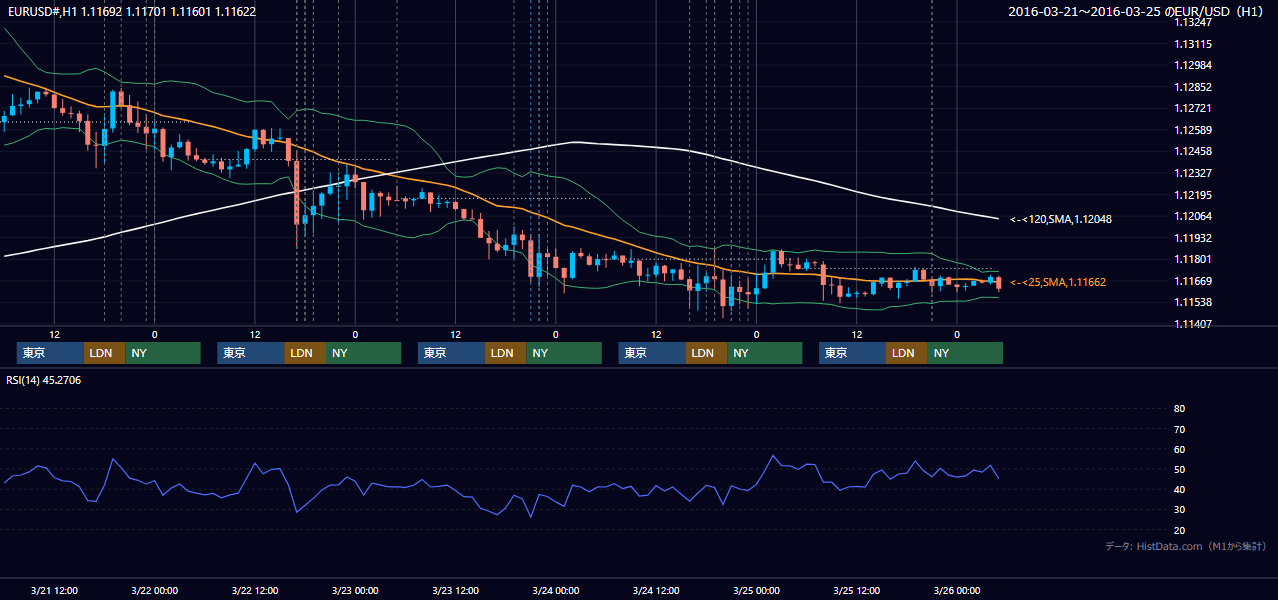Image resolution: width=1278 pixels, height=600 pixels.
Task: Click price axis label 1.12064
Action: (x=1193, y=216)
